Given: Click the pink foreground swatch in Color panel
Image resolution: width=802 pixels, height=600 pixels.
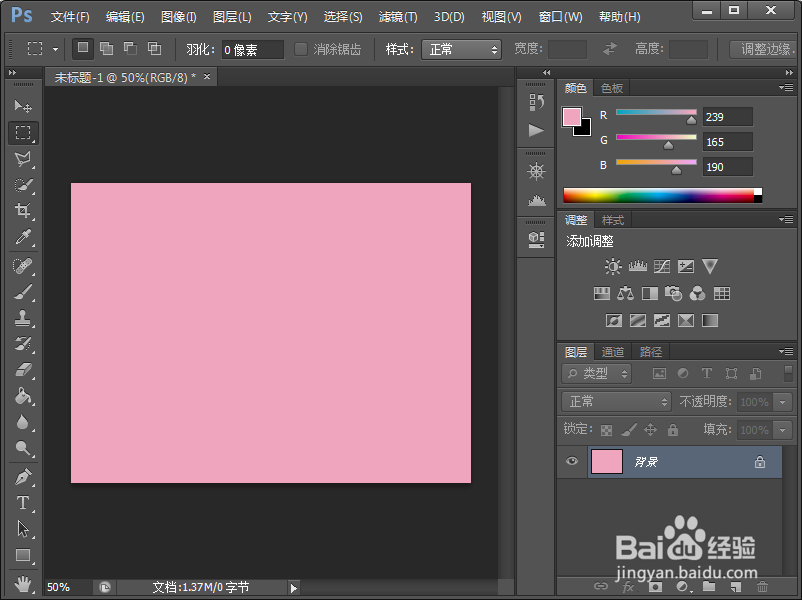Looking at the screenshot, I should click(x=573, y=118).
